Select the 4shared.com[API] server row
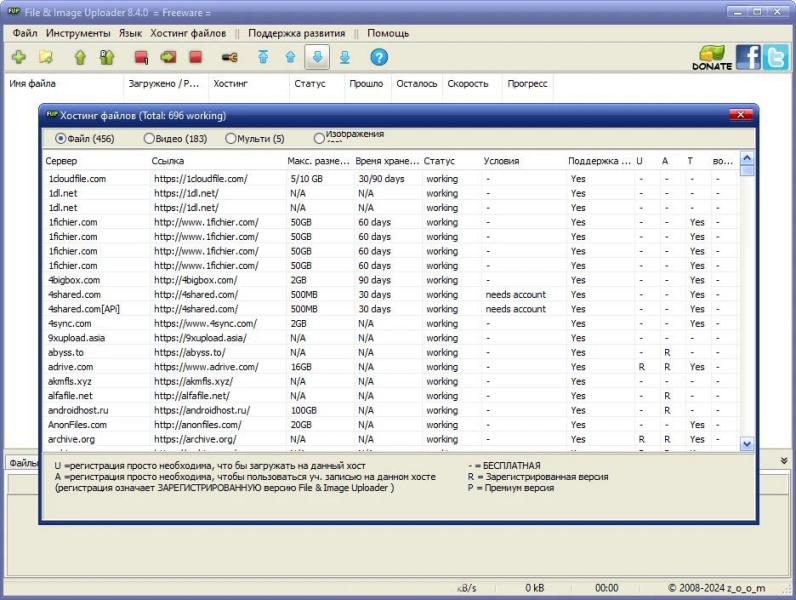The height and width of the screenshot is (600, 796). click(x=391, y=309)
